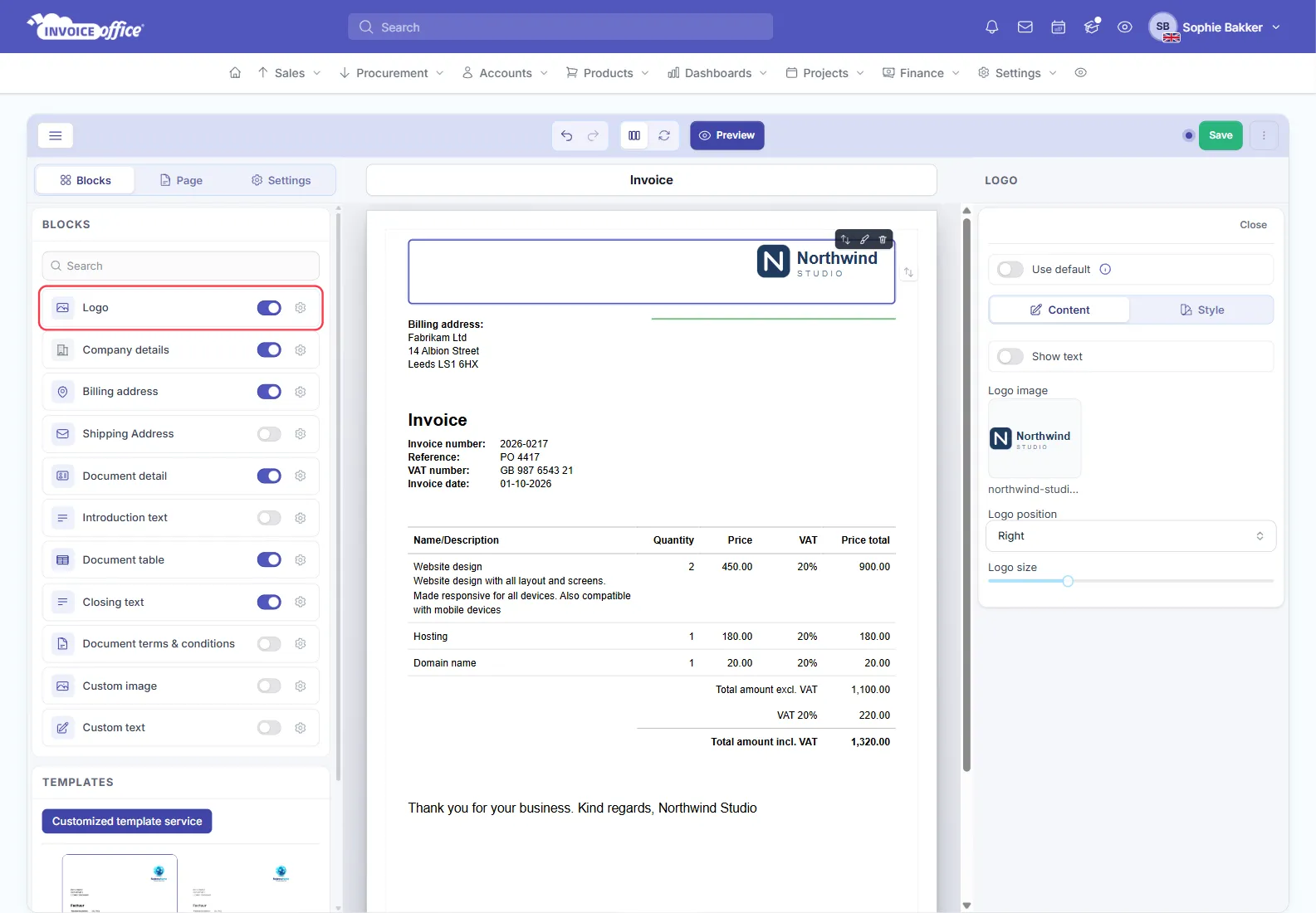Switch to the editor Settings tab
1316x913 pixels.
point(281,180)
